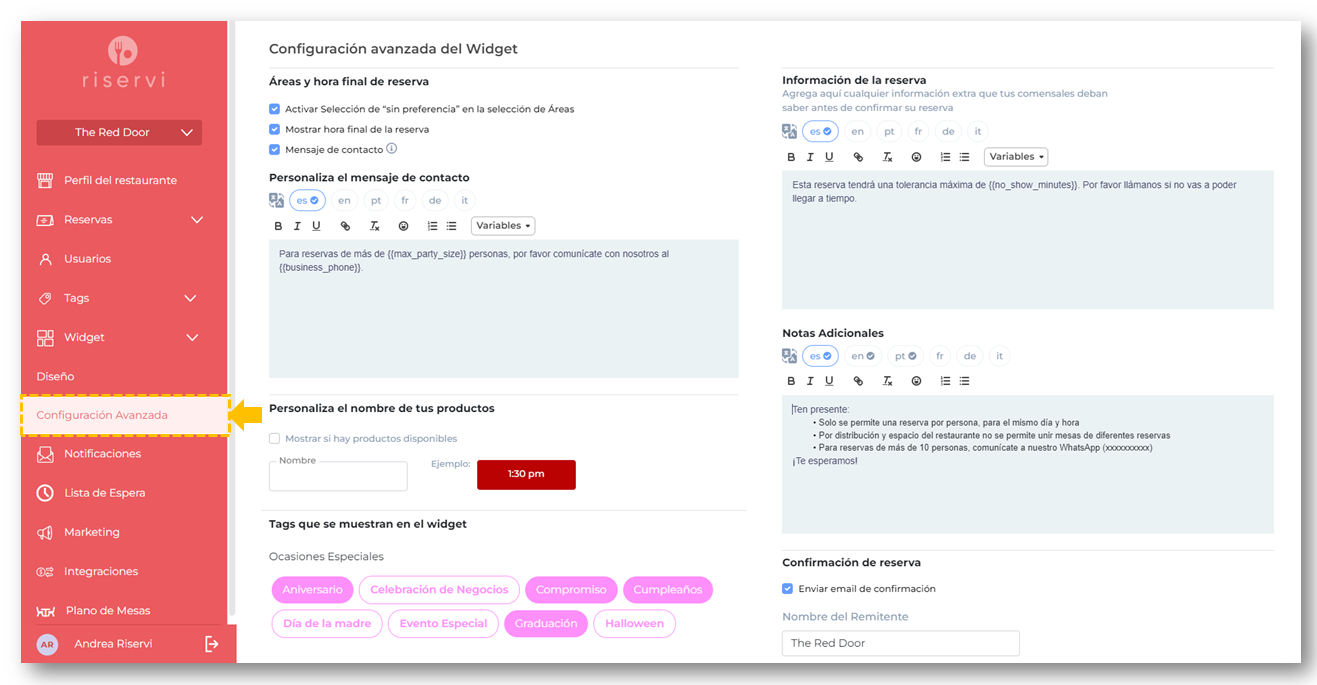Select 'pt' language for contact message
The width and height of the screenshot is (1317, 685).
coord(375,200)
